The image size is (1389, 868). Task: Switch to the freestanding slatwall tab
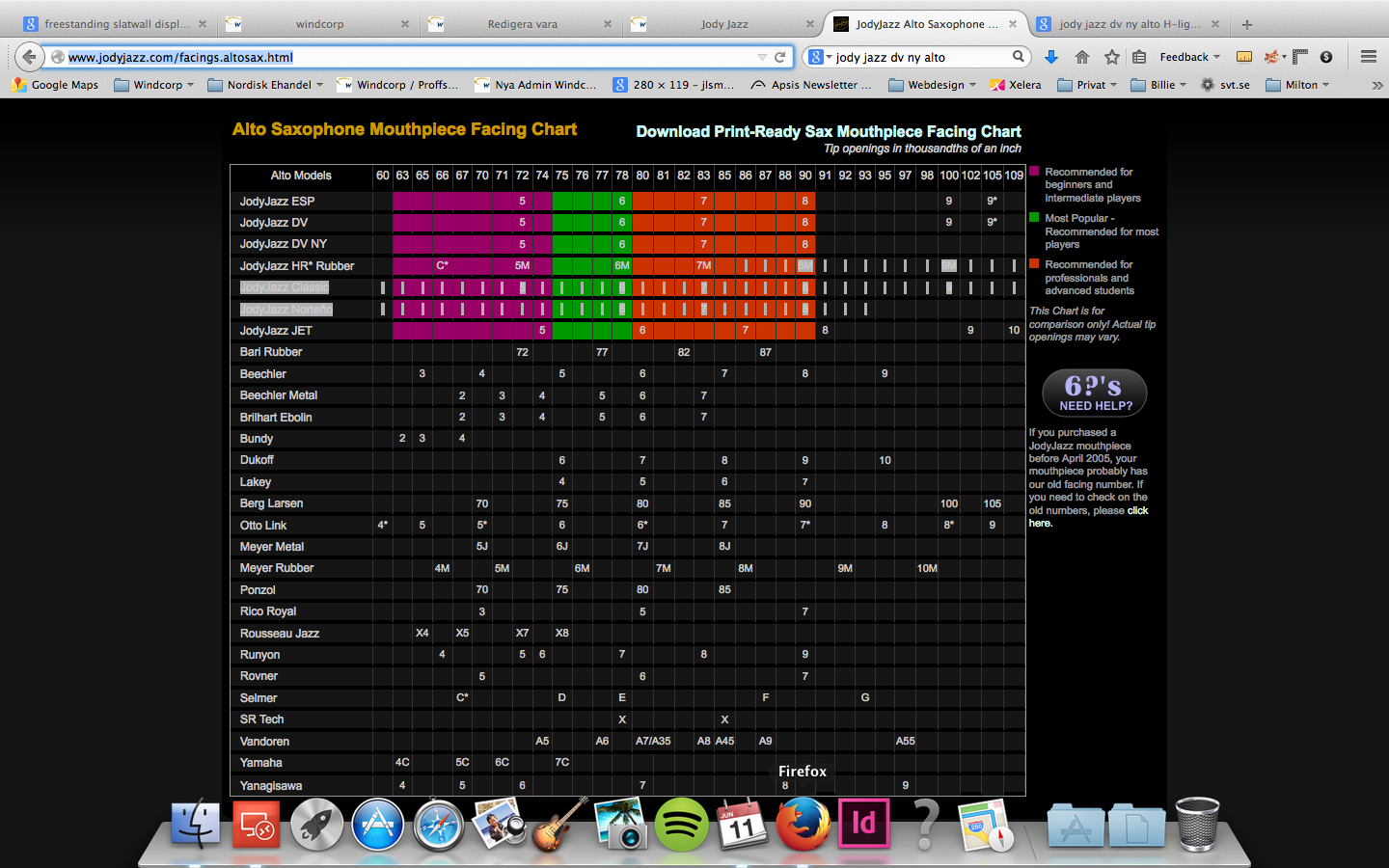116,24
